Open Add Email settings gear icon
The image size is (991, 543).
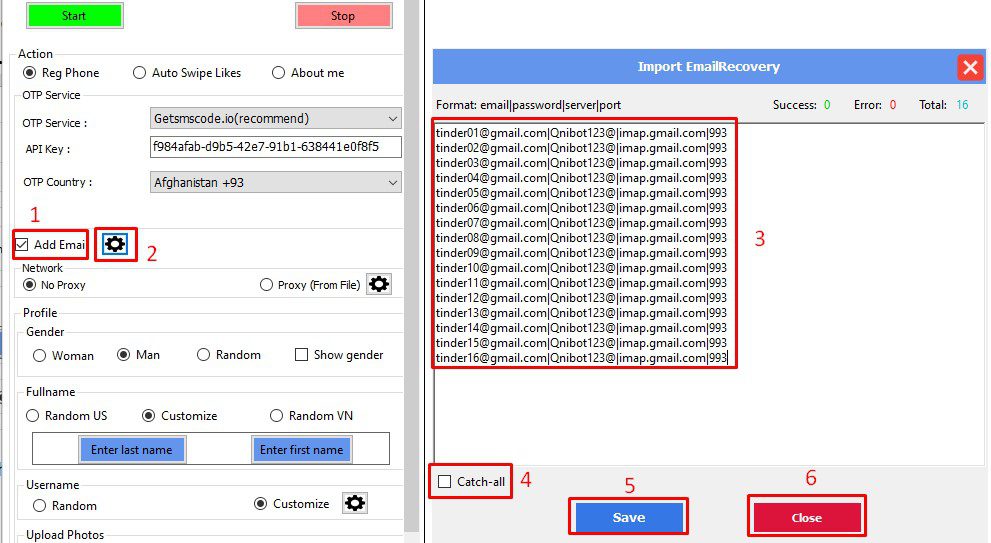[115, 244]
